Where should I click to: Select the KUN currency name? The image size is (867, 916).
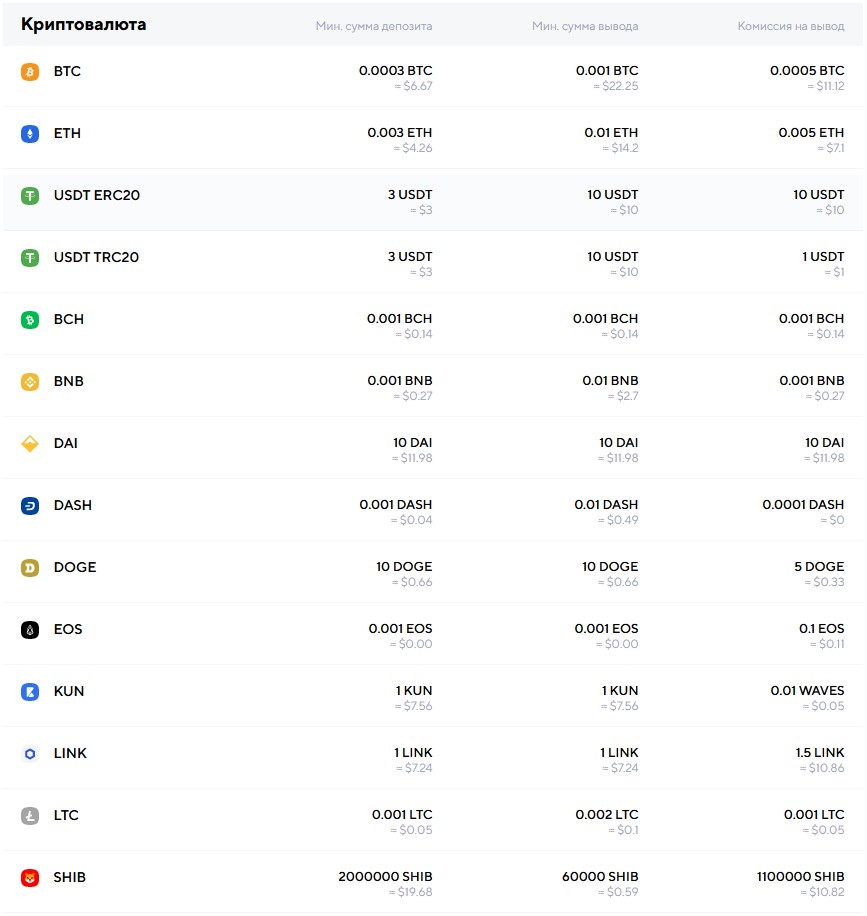69,691
